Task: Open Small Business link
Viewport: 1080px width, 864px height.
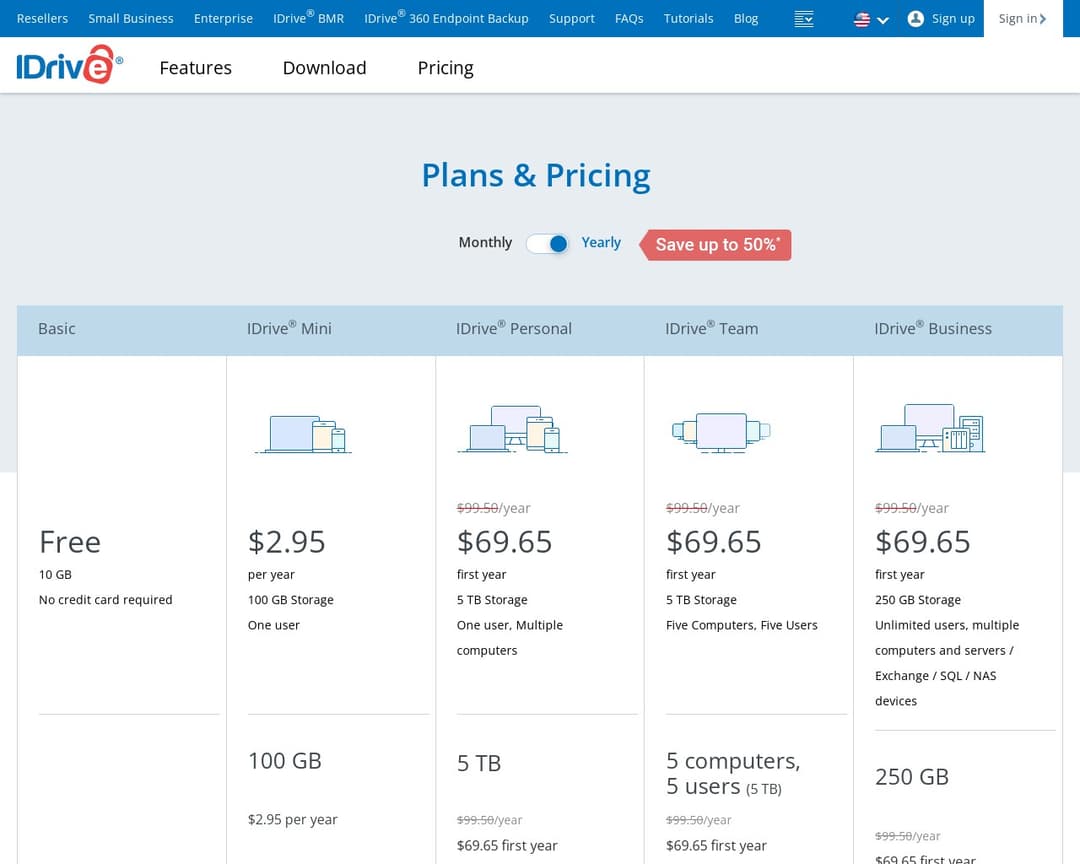Action: tap(131, 19)
